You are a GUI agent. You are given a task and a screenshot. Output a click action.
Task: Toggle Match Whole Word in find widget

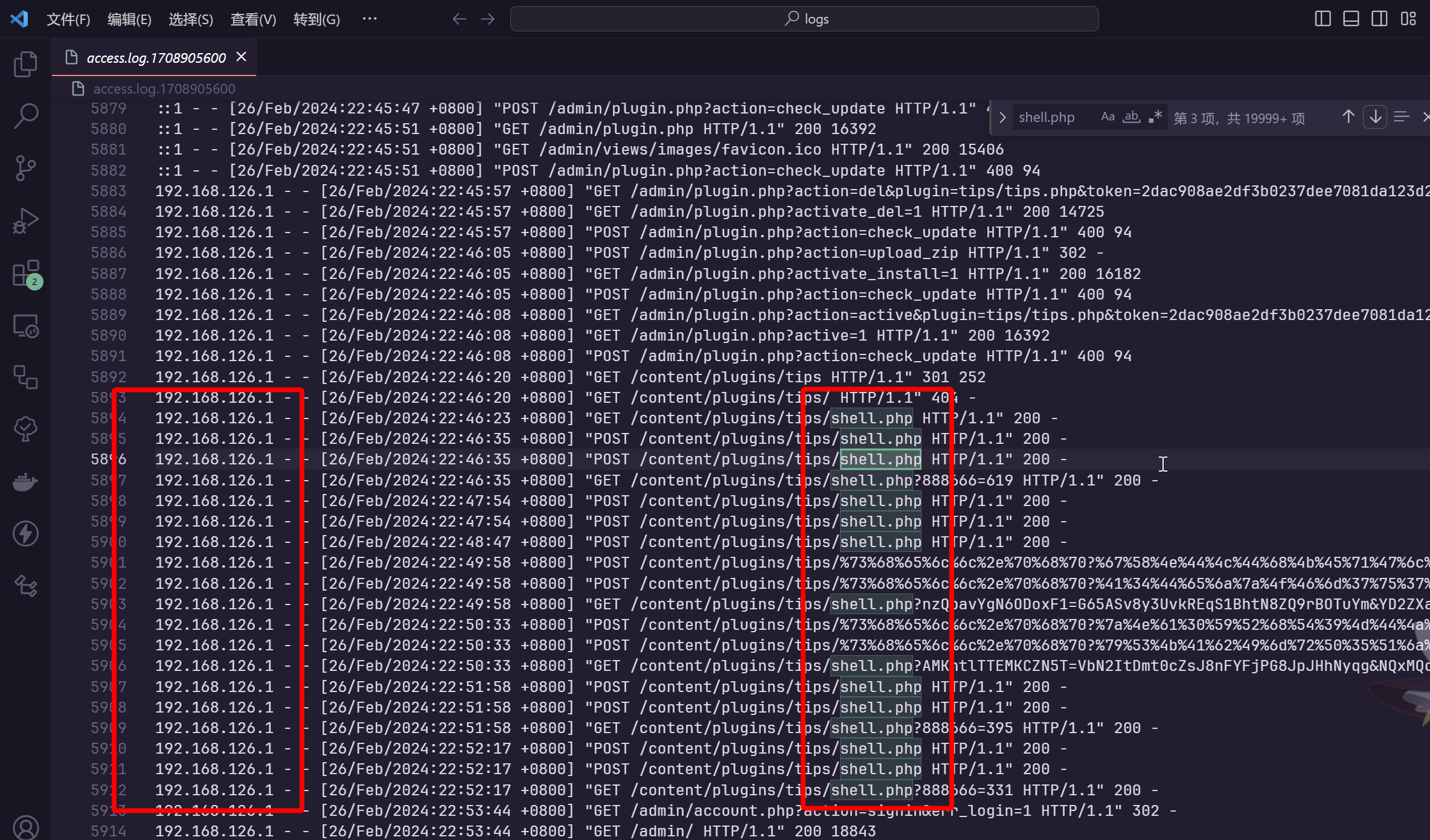click(1131, 117)
